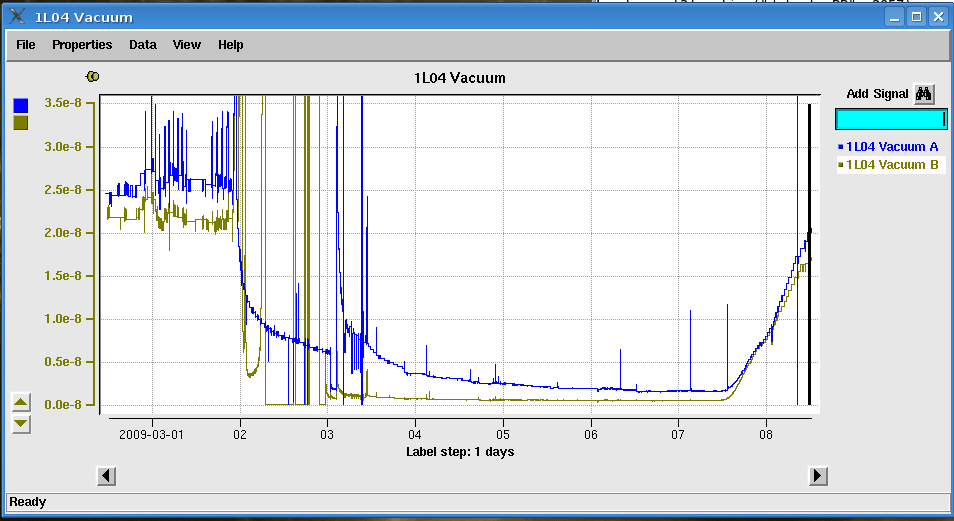
Task: Close the 1L04 Vacuum window
Action: point(938,17)
